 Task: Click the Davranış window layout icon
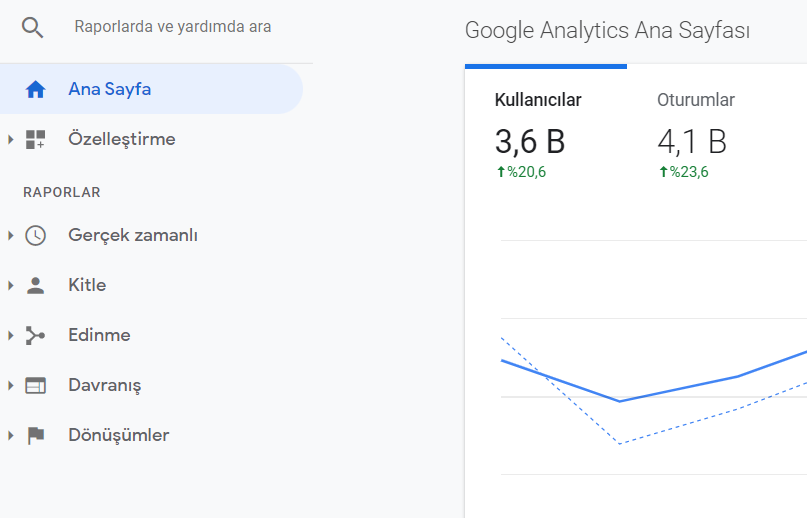[x=36, y=385]
